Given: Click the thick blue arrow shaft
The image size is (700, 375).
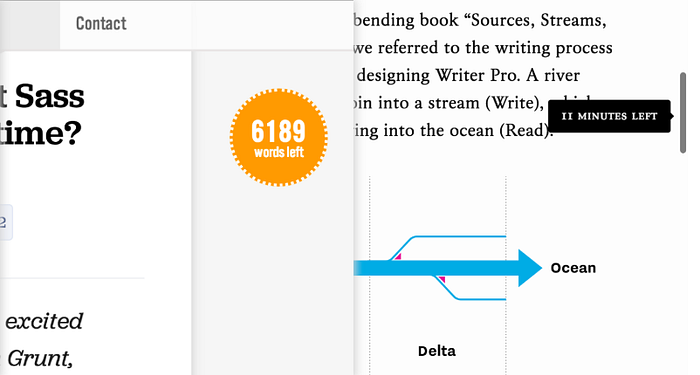Looking at the screenshot, I should tap(436, 268).
